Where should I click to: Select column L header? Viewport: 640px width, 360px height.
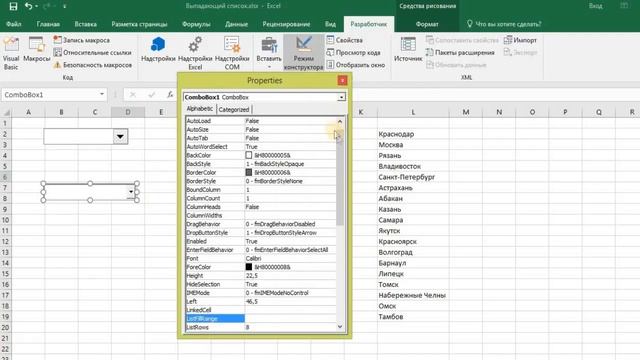(413, 112)
